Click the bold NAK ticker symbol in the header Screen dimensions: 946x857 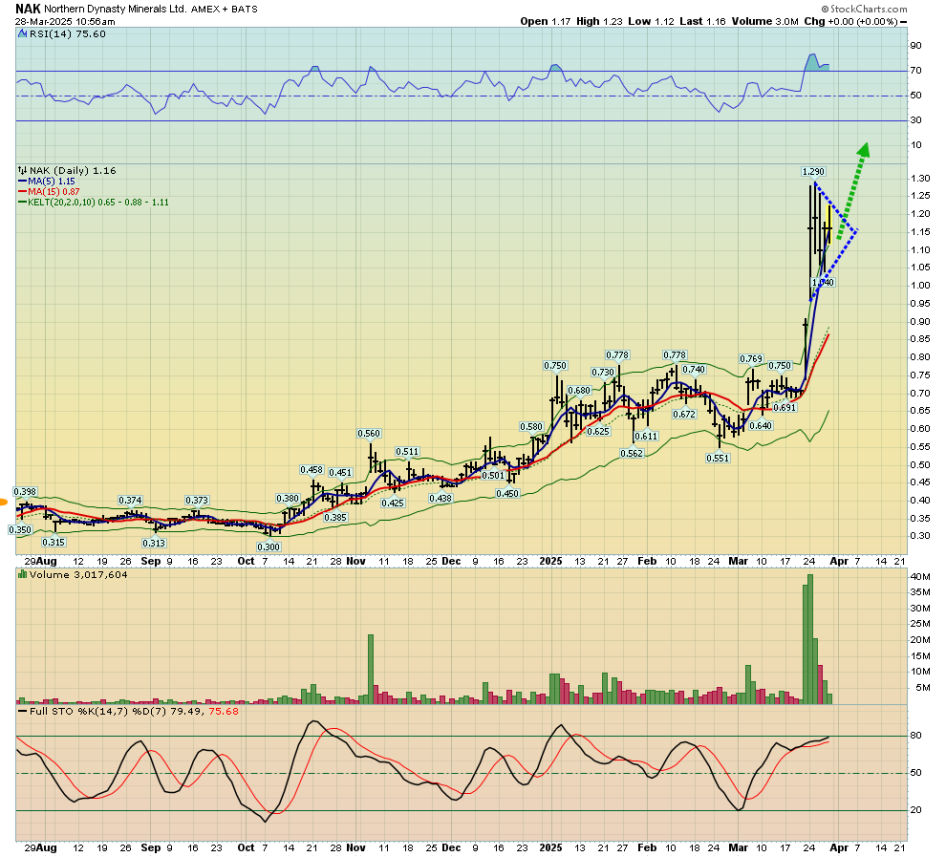[x=28, y=8]
